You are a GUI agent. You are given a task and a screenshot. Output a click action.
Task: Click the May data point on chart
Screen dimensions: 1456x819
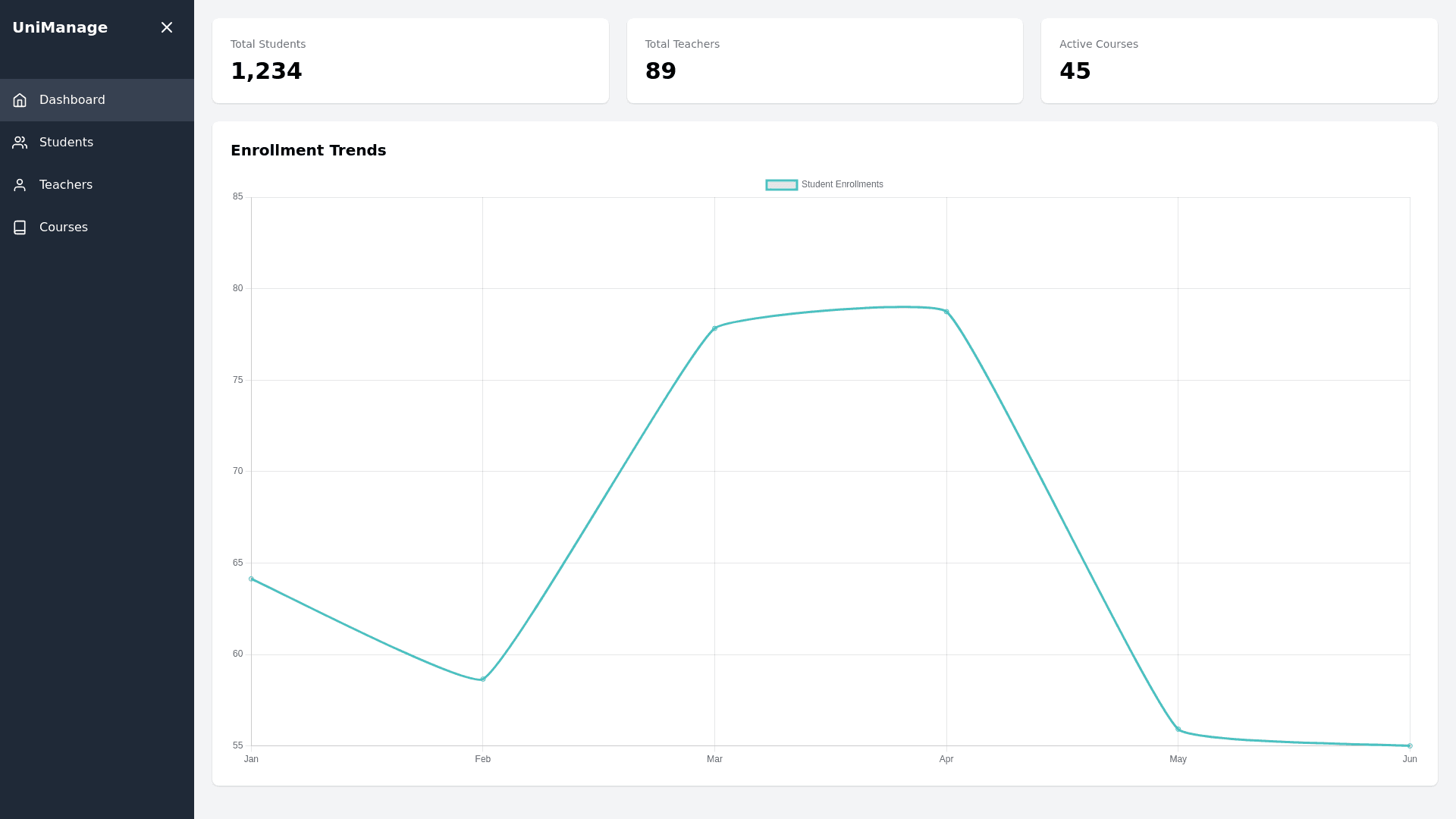tap(1178, 730)
